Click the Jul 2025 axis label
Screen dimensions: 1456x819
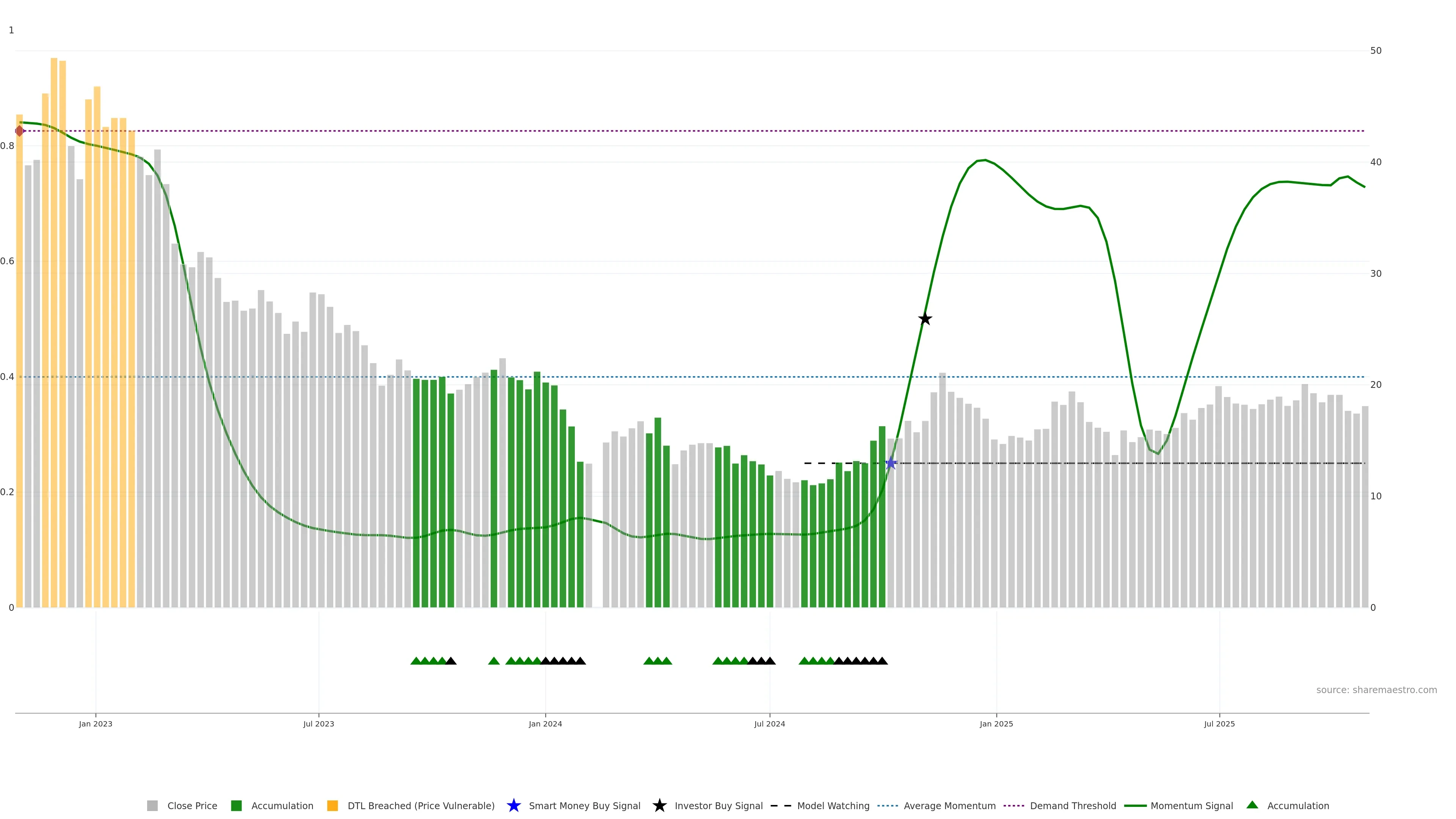pyautogui.click(x=1219, y=723)
